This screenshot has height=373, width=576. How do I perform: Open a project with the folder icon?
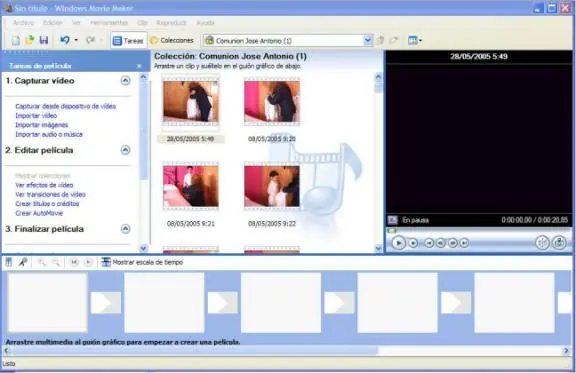29,40
